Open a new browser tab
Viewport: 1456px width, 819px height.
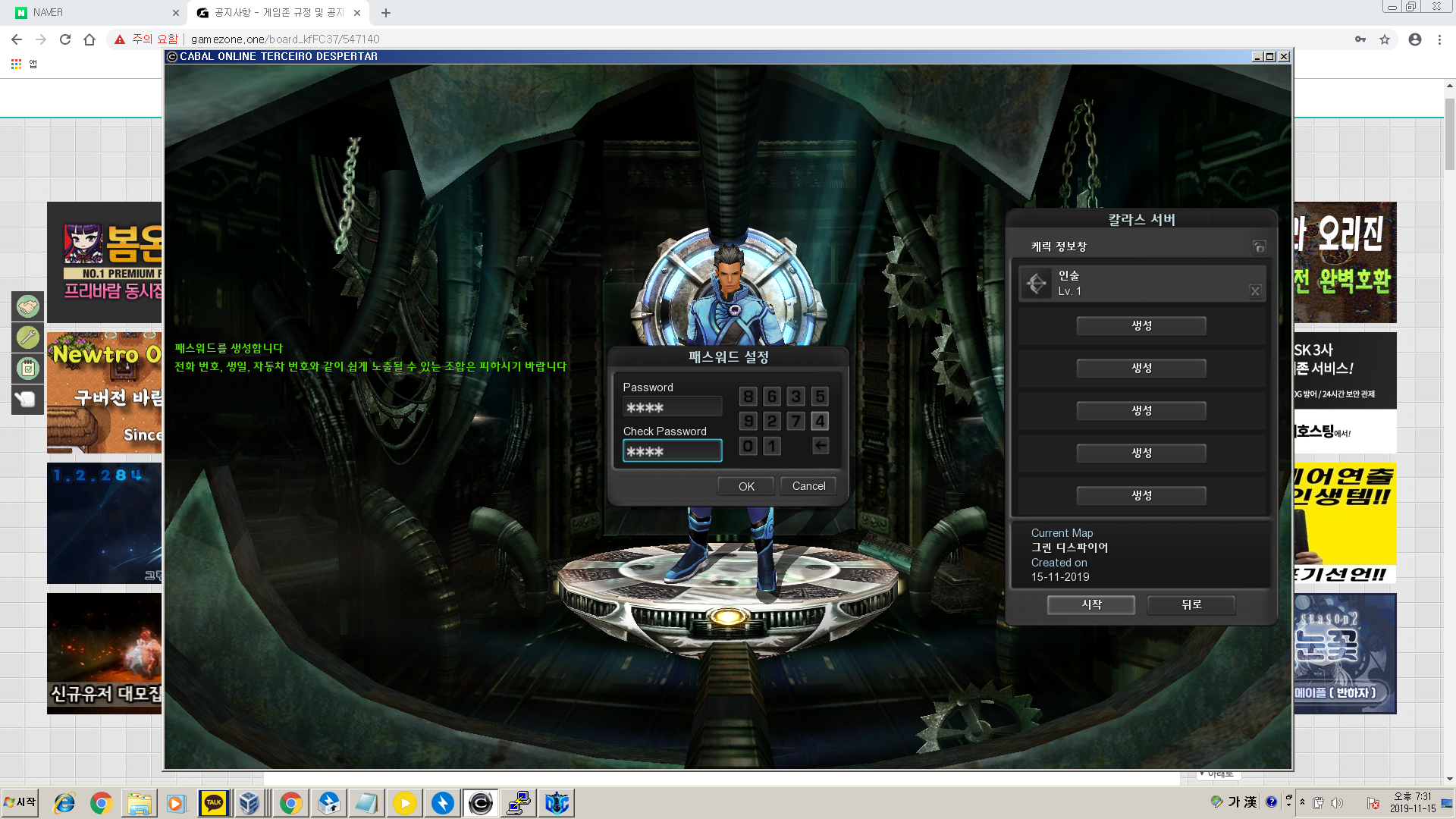click(x=386, y=13)
